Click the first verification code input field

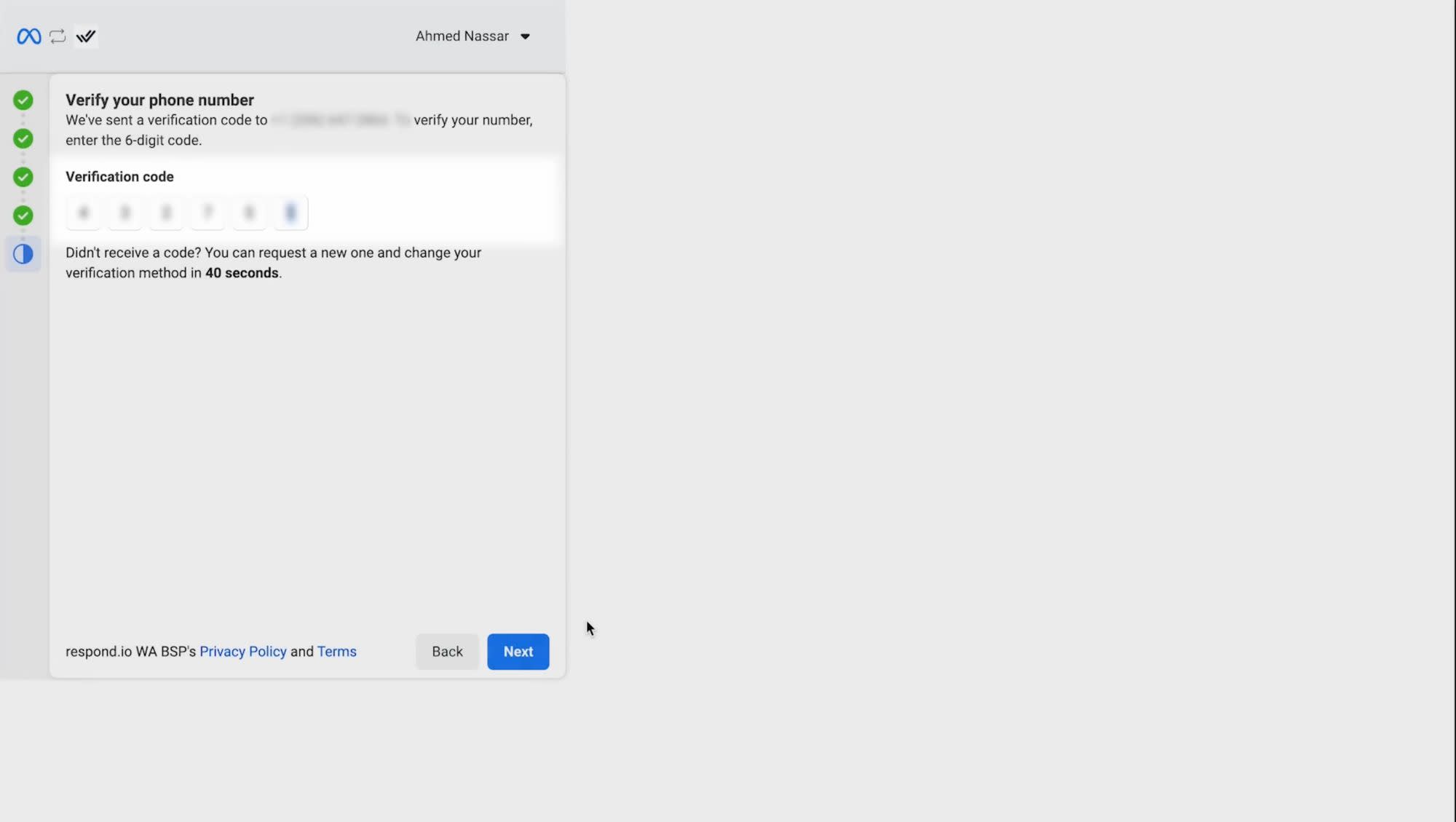click(83, 212)
